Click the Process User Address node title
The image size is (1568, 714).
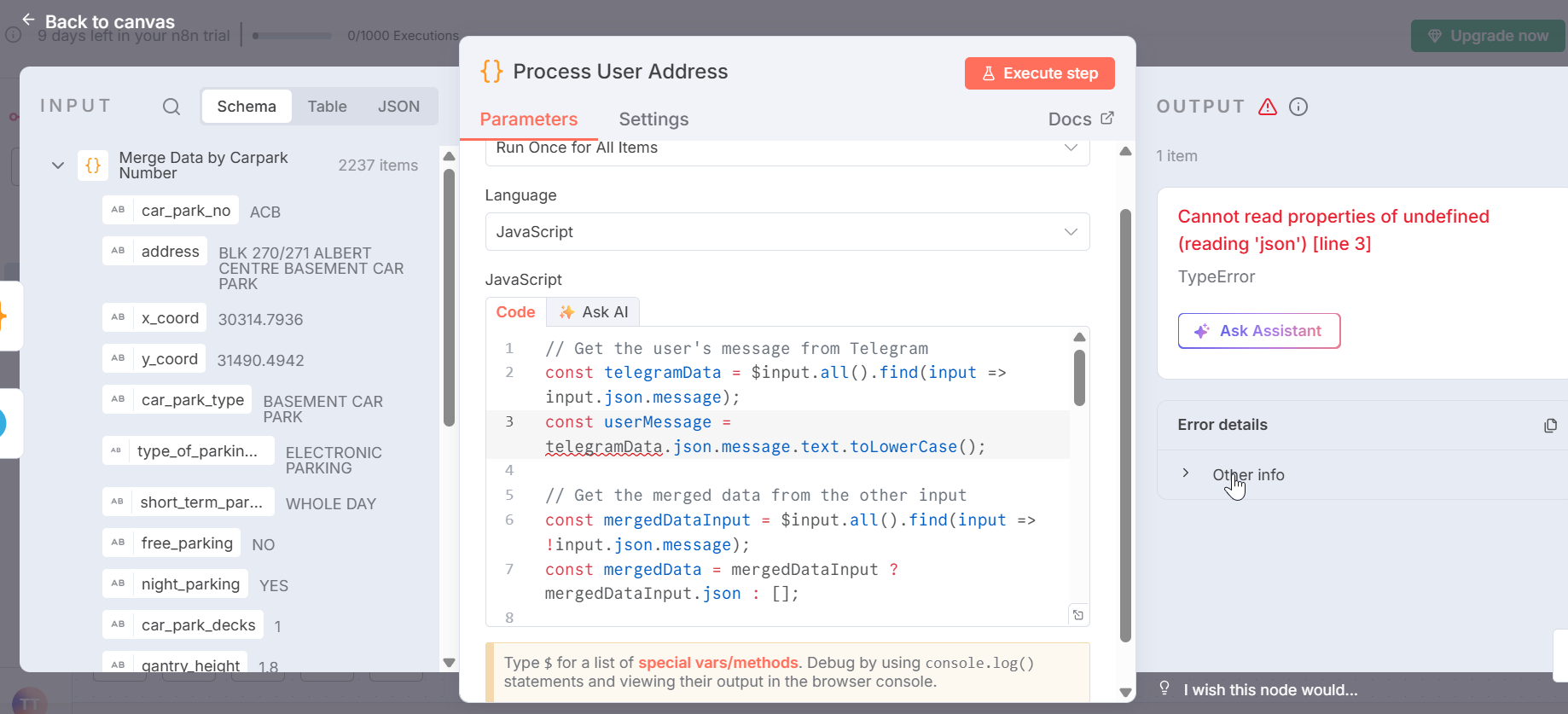620,72
